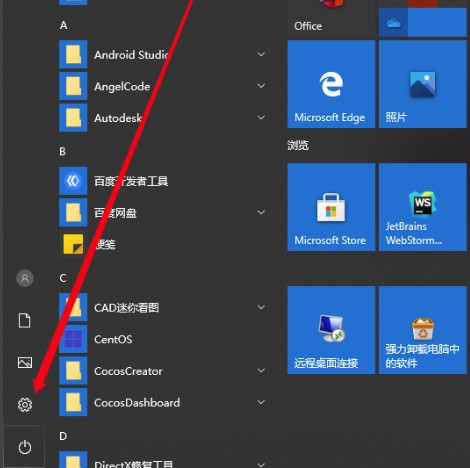
Task: Click the letter C section header
Action: pos(63,278)
